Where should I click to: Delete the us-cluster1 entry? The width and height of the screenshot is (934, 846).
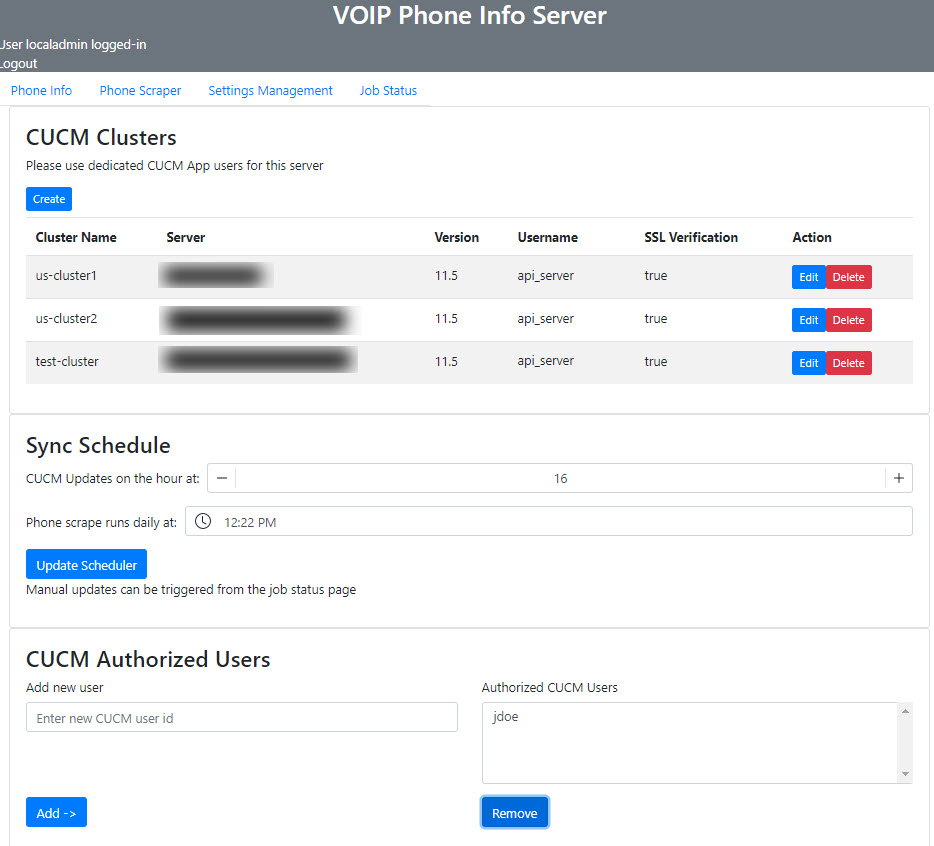848,277
